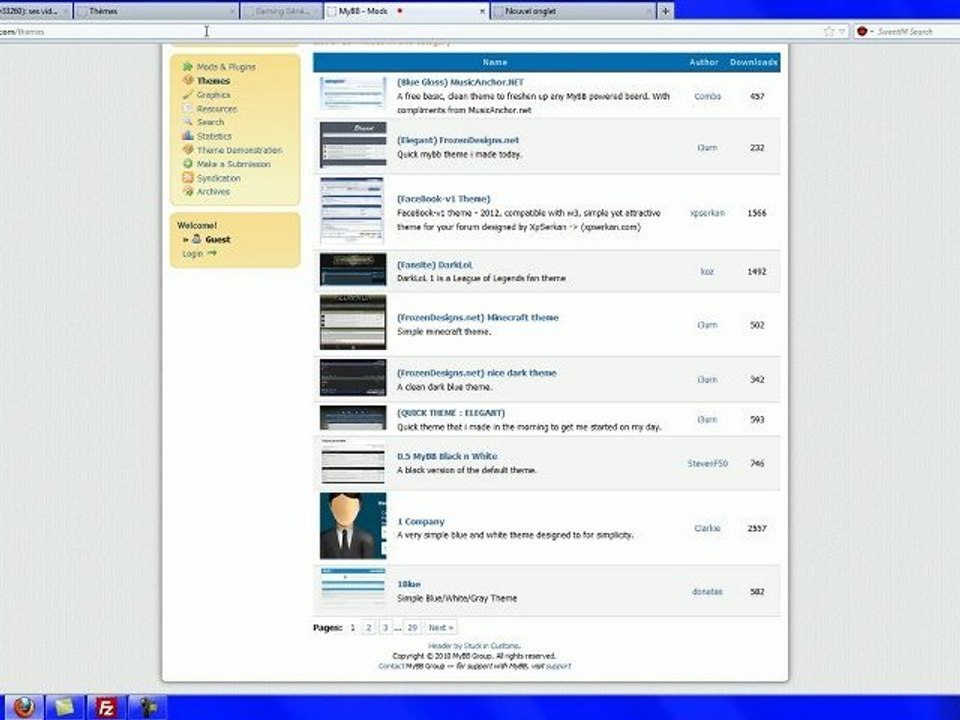Click the Login arrow icon

(212, 253)
